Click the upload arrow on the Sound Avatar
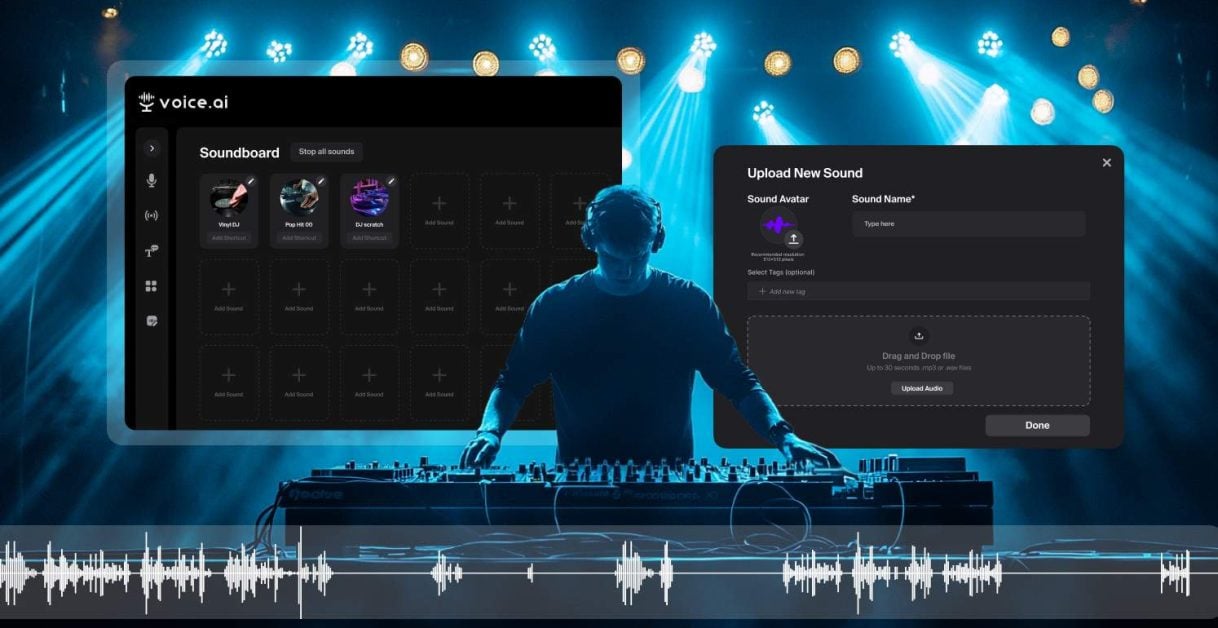The image size is (1218, 628). pyautogui.click(x=794, y=240)
